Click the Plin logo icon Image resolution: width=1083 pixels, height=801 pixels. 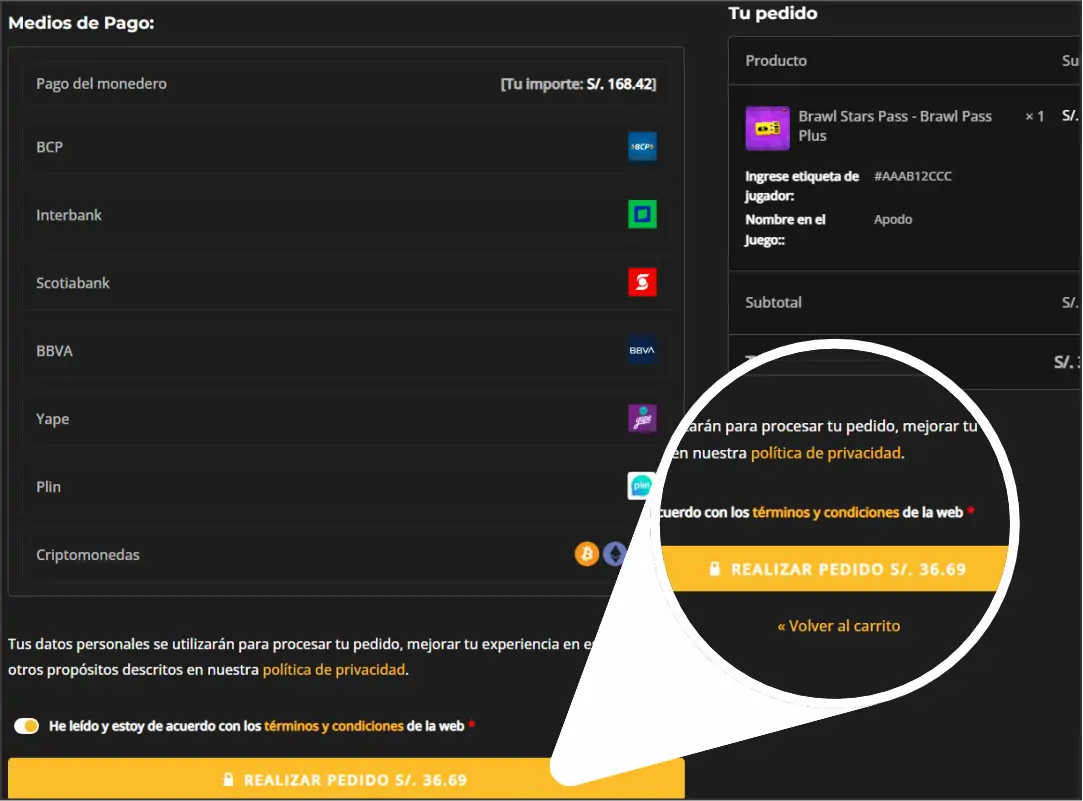click(x=640, y=485)
